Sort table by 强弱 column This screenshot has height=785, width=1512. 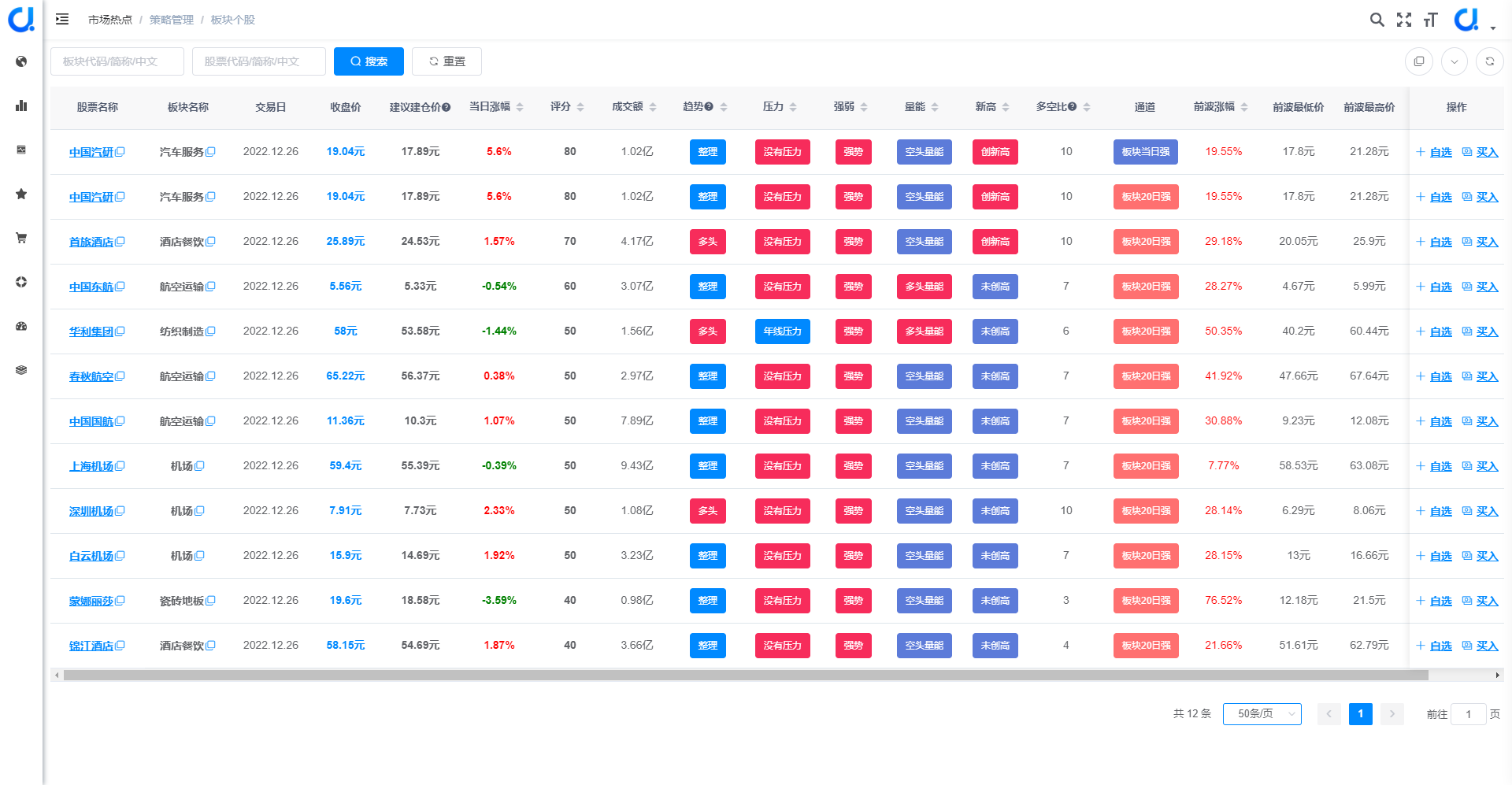[x=864, y=107]
